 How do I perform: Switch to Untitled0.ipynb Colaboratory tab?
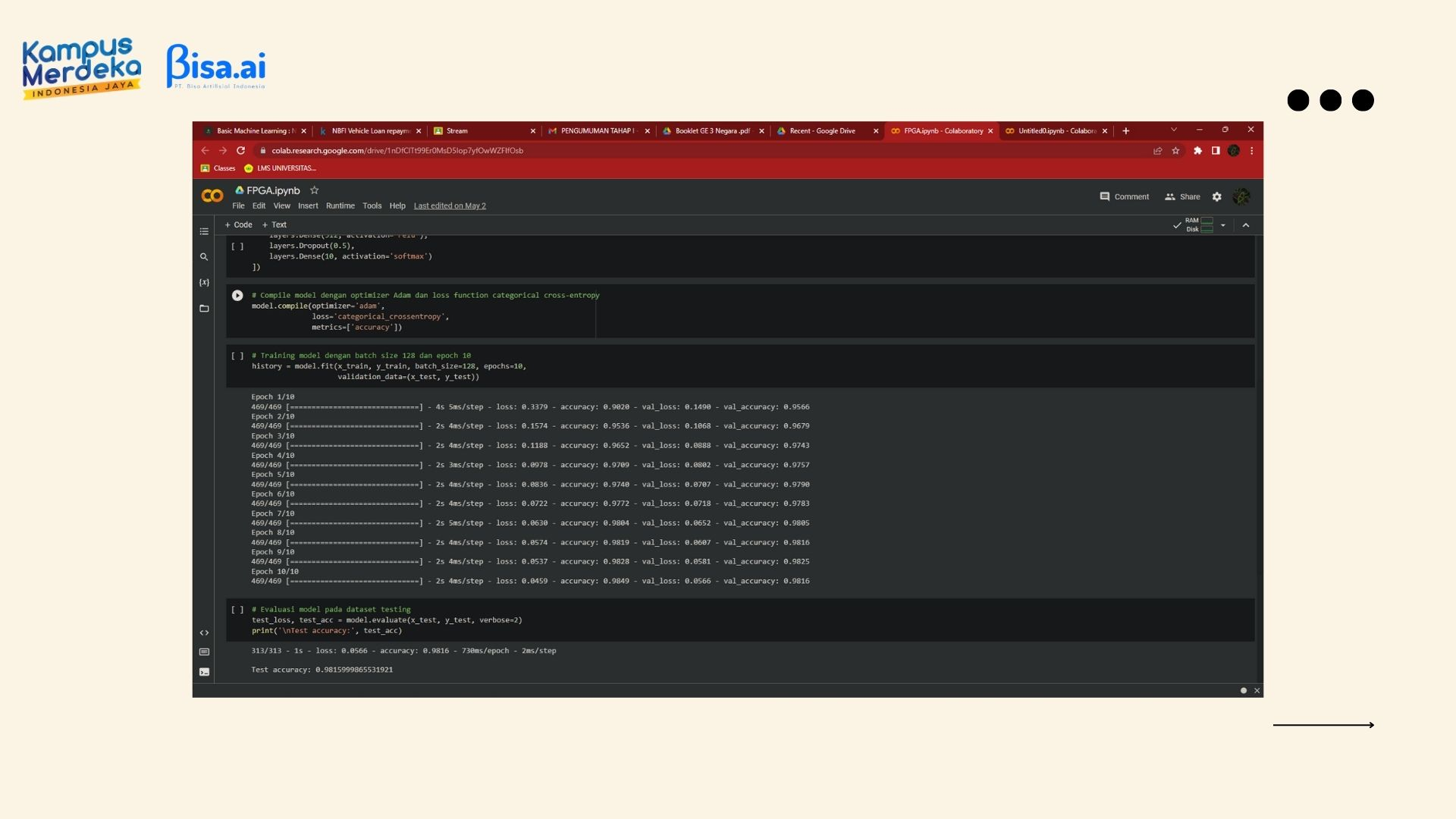pos(1055,131)
